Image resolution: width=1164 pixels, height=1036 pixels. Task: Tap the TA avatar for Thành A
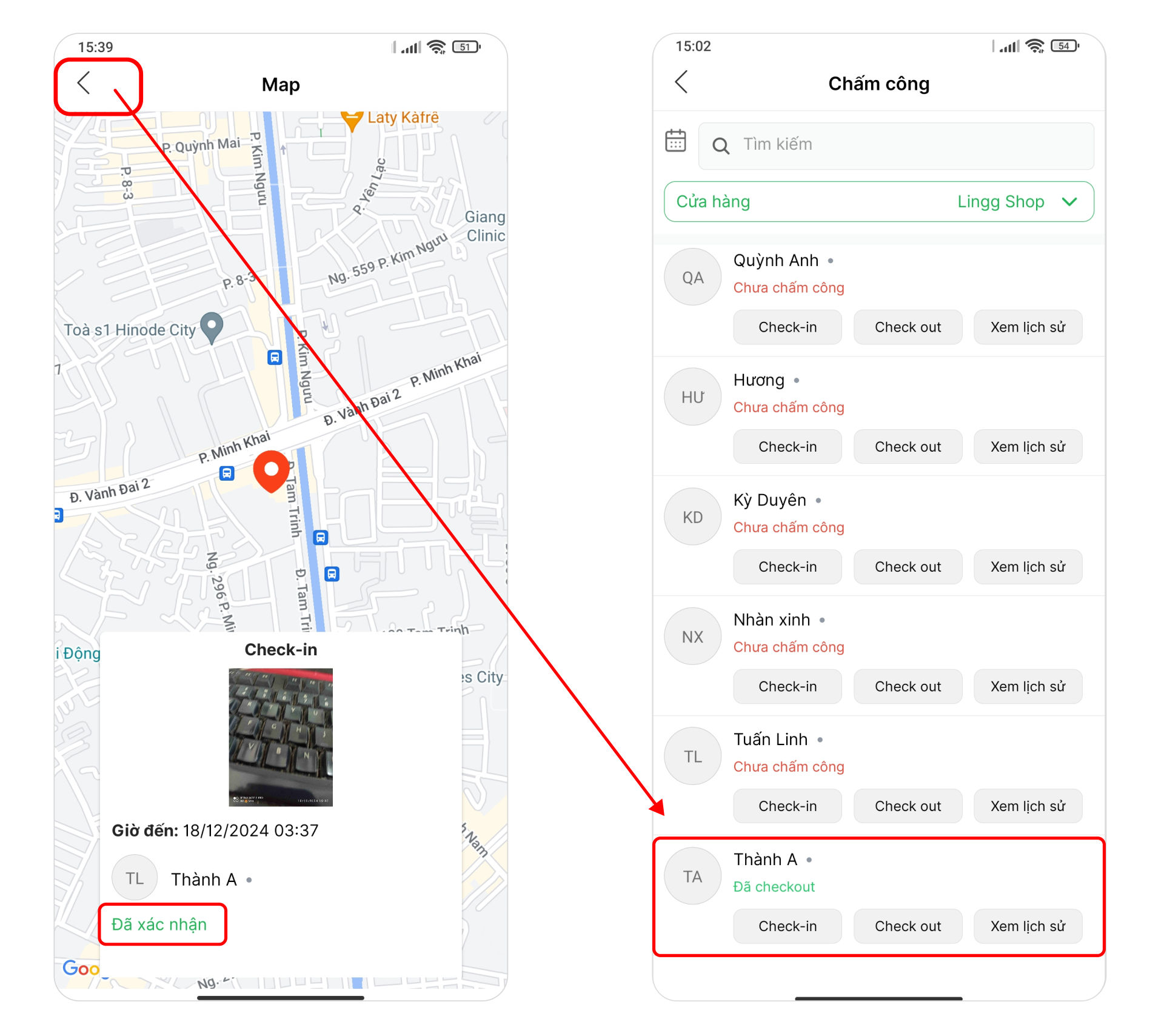pyautogui.click(x=692, y=876)
